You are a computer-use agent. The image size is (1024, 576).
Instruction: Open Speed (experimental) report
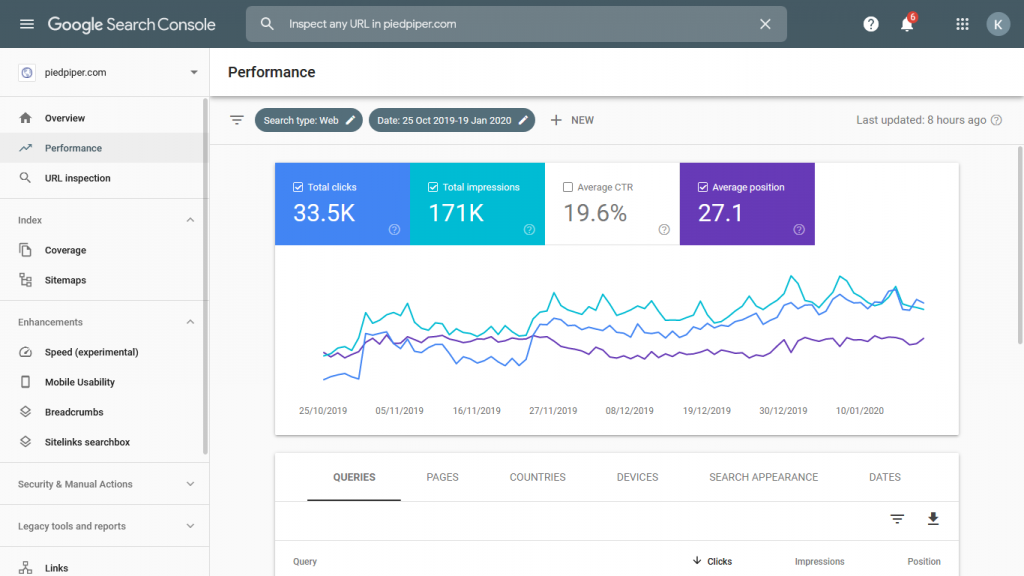[102, 352]
